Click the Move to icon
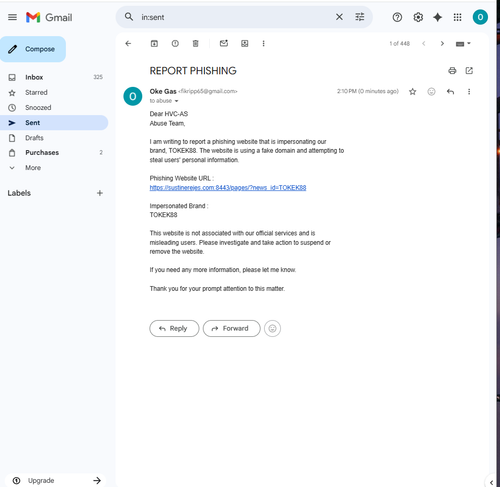 (x=245, y=43)
